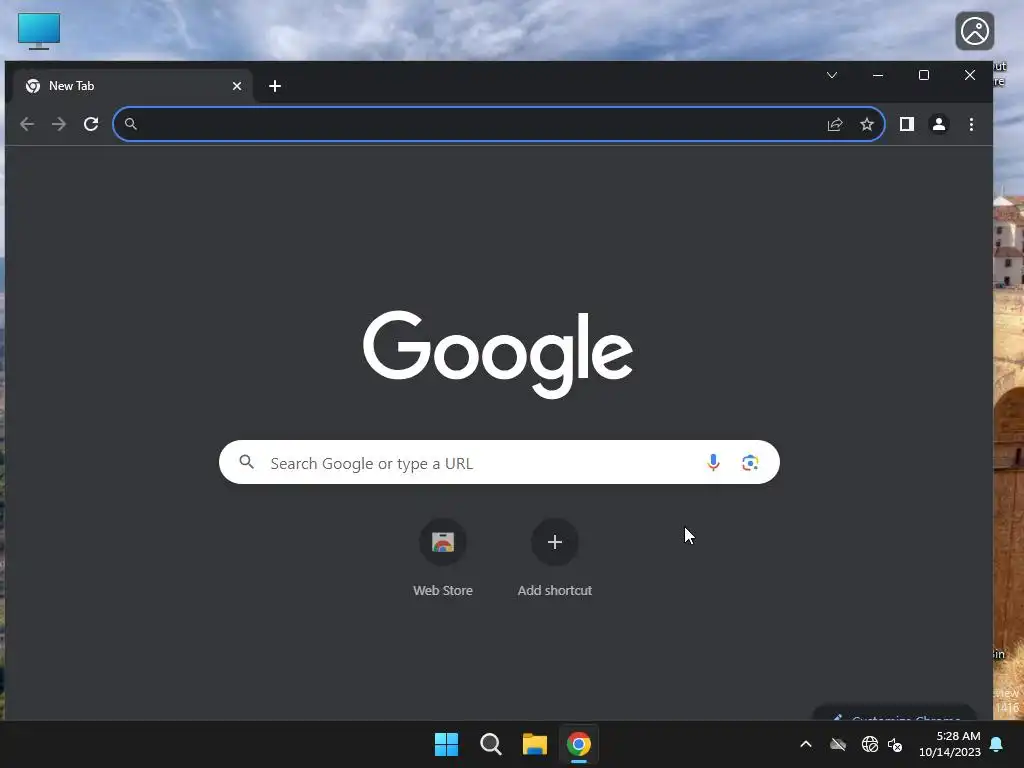Open a new tab with plus button
This screenshot has height=768, width=1024.
[x=275, y=86]
